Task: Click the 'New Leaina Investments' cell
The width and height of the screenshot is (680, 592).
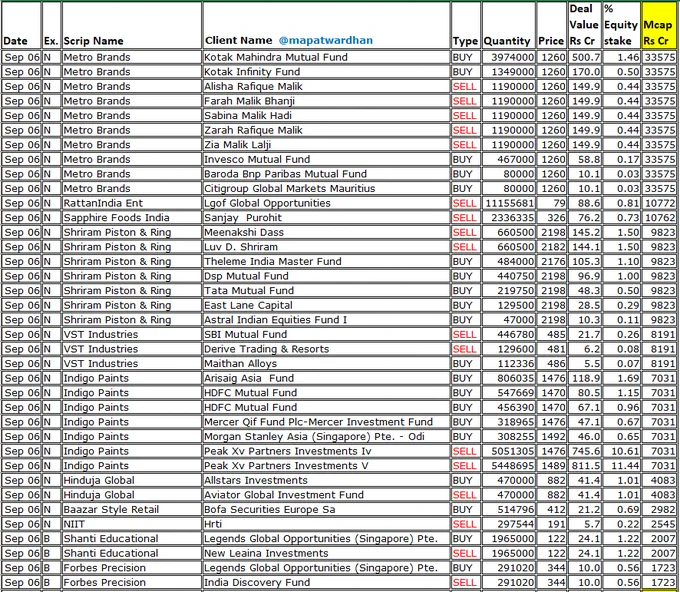Action: tap(326, 553)
